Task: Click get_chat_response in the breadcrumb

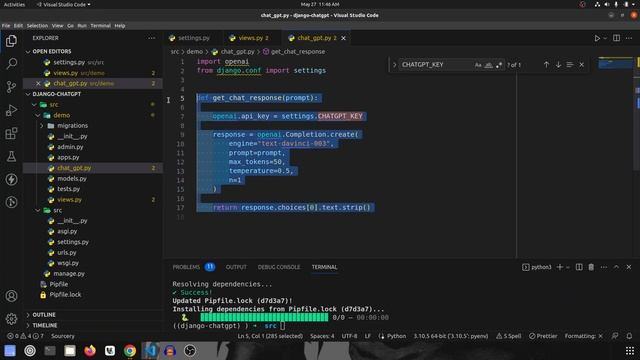Action: tap(298, 51)
